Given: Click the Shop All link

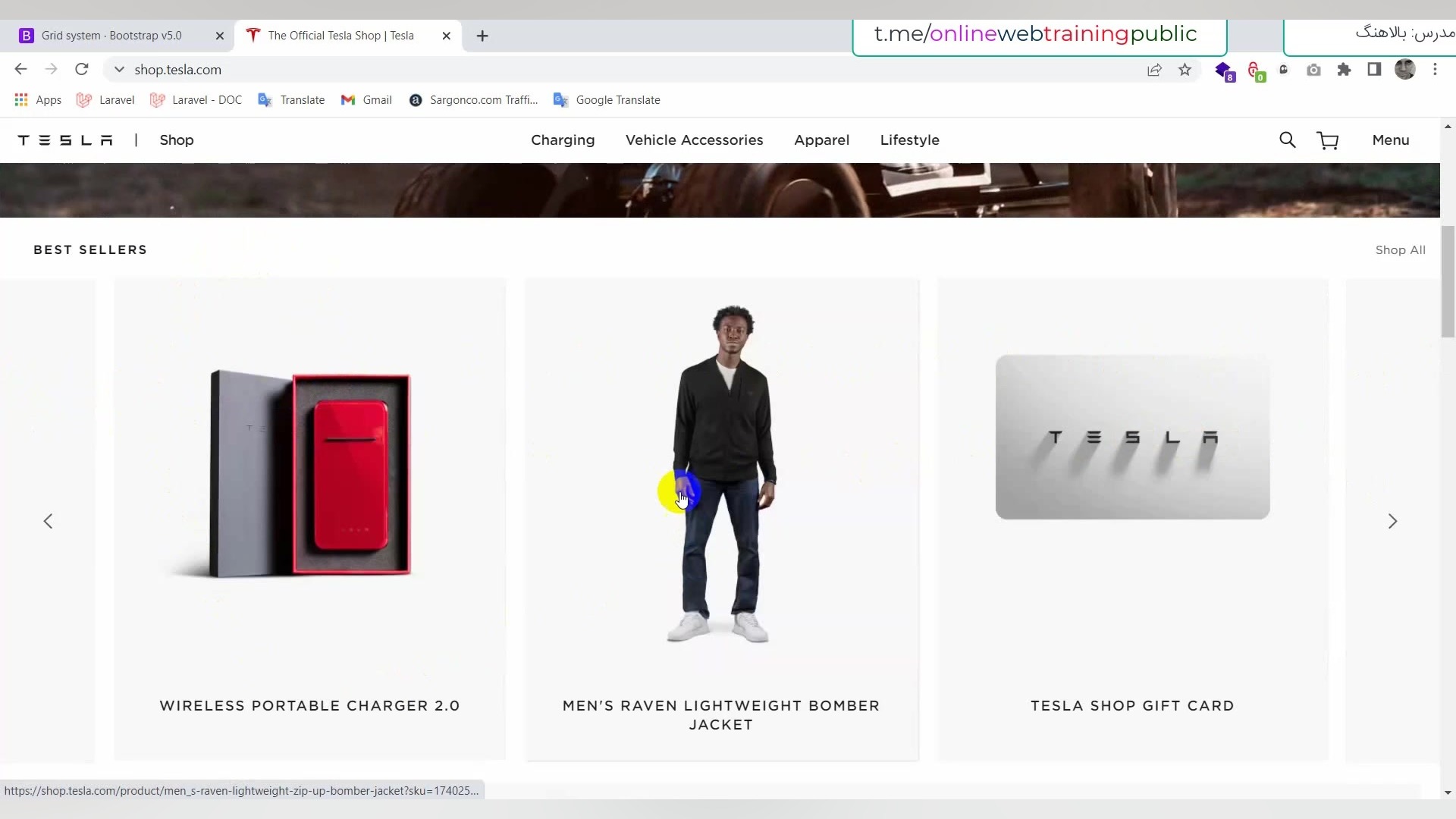Looking at the screenshot, I should tap(1400, 250).
